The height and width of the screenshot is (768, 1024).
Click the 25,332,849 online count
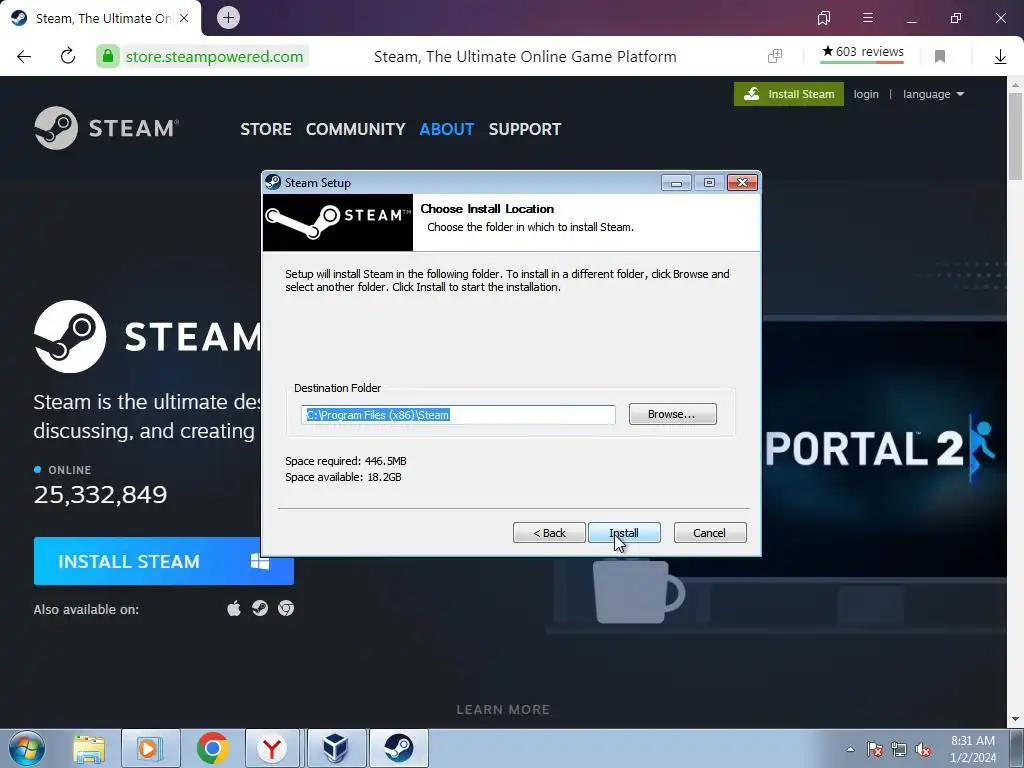pos(101,495)
